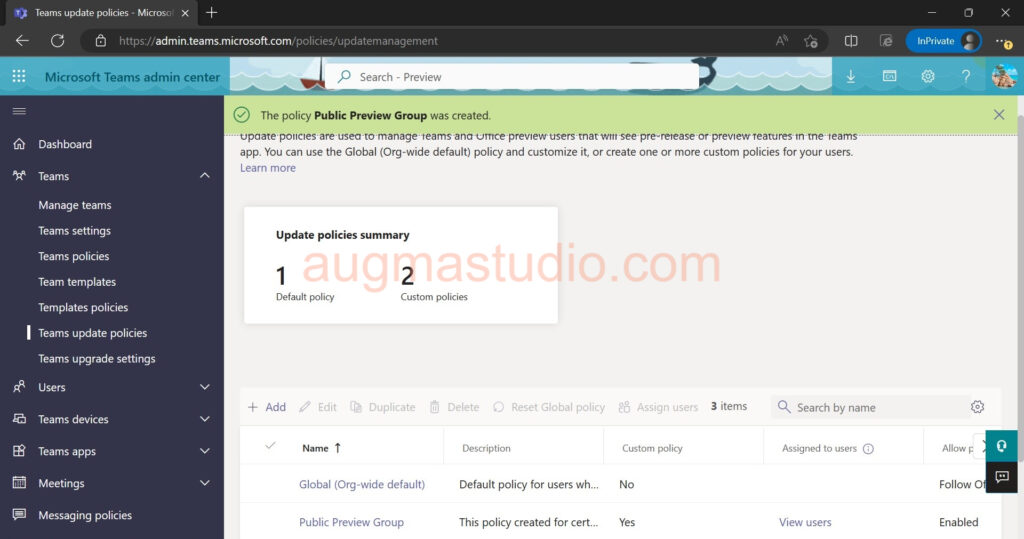The height and width of the screenshot is (539, 1024).
Task: Collapse the Teams navigation section
Action: (205, 176)
